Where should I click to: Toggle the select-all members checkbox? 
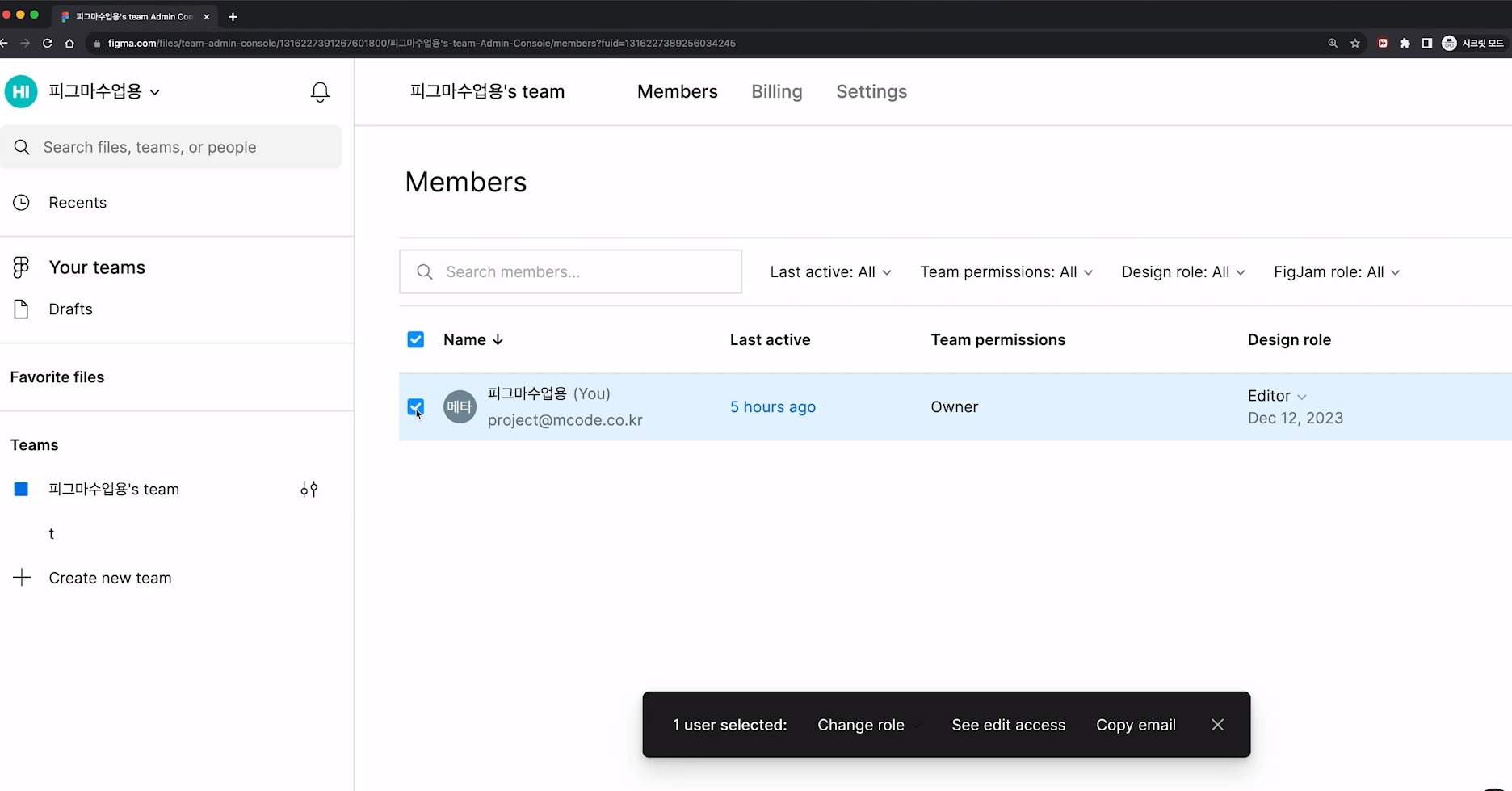click(415, 340)
